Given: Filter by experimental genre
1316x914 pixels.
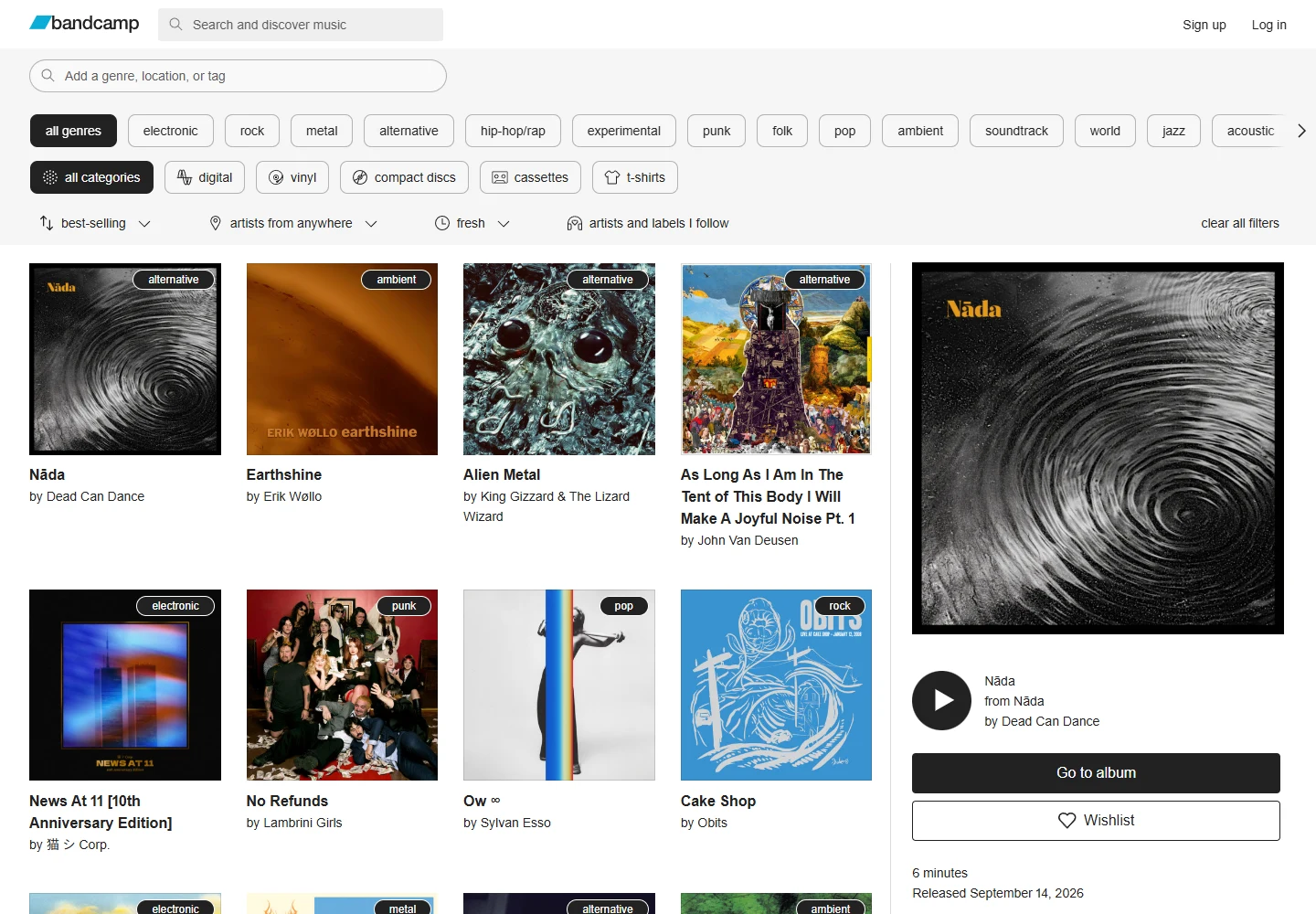Looking at the screenshot, I should tap(624, 131).
